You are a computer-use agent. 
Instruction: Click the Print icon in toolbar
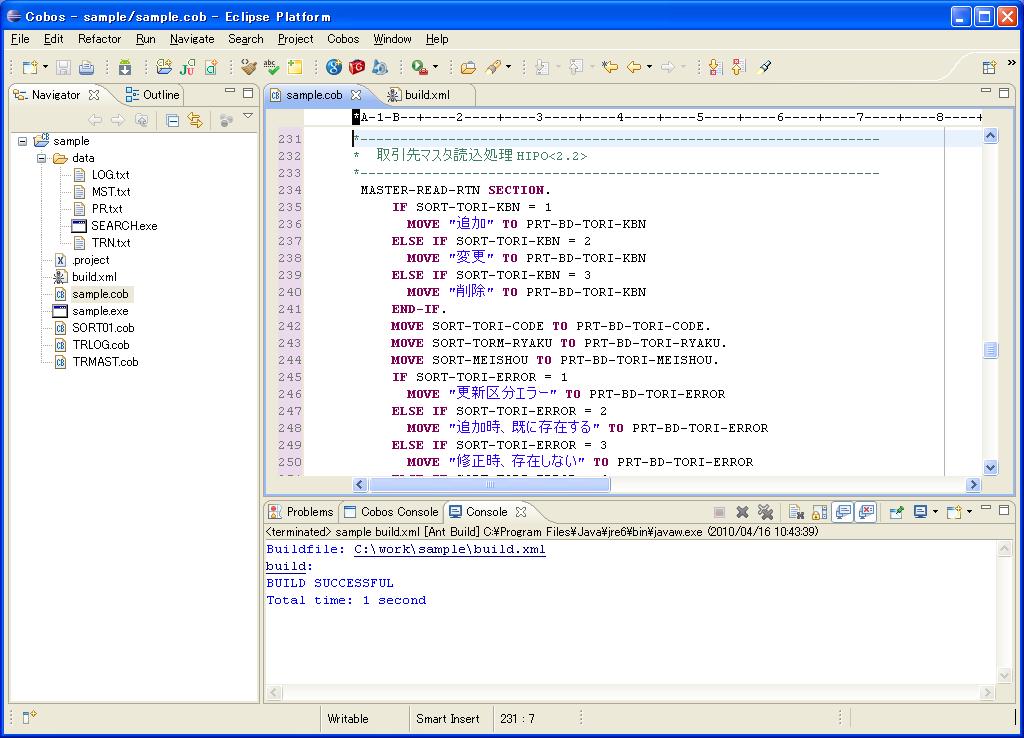click(86, 67)
